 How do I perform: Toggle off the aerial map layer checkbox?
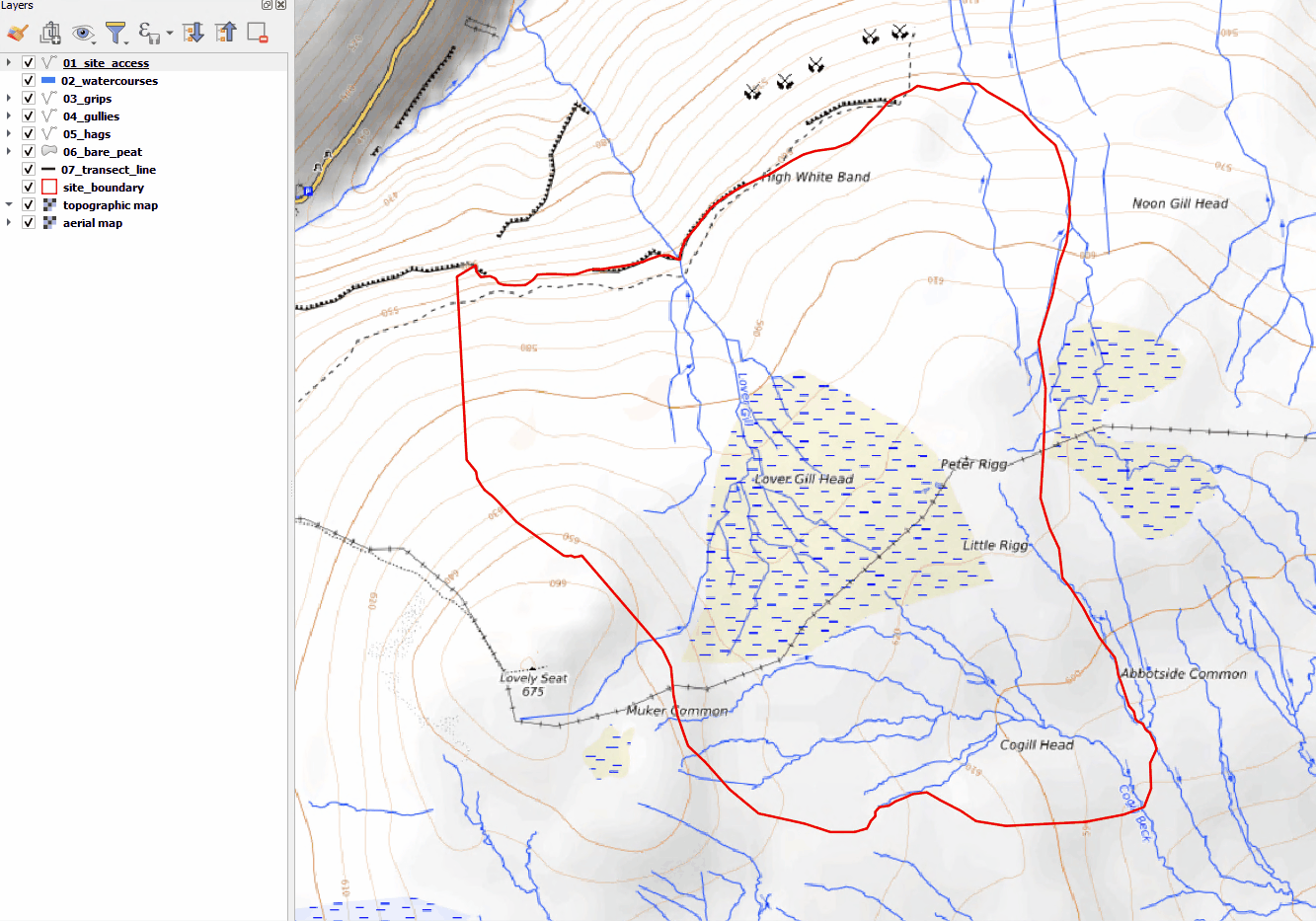click(29, 223)
